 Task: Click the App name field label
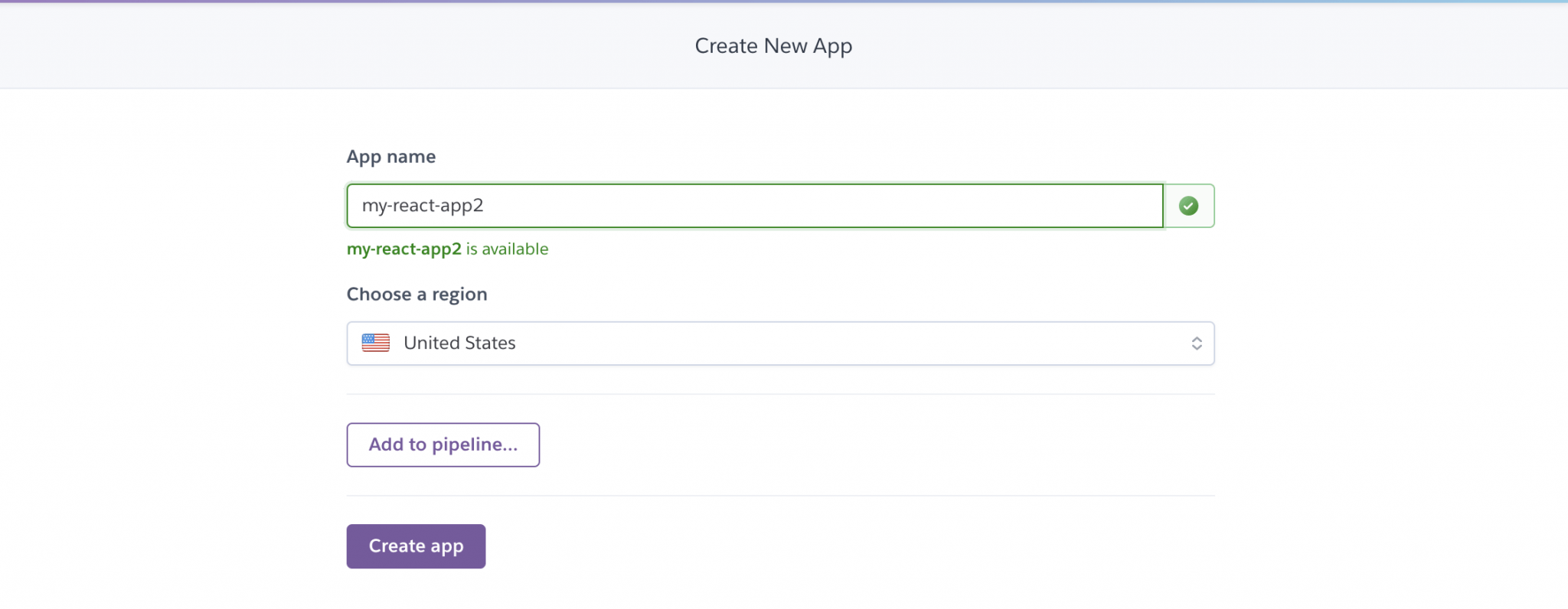click(x=390, y=156)
